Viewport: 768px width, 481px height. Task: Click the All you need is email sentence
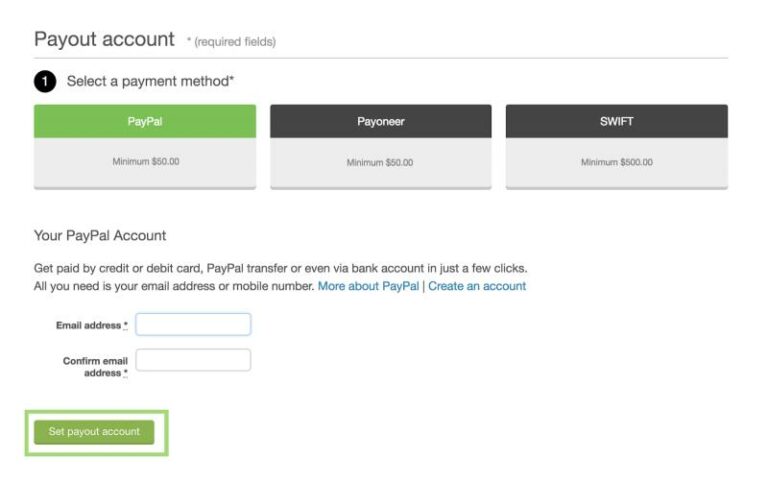pyautogui.click(x=174, y=286)
